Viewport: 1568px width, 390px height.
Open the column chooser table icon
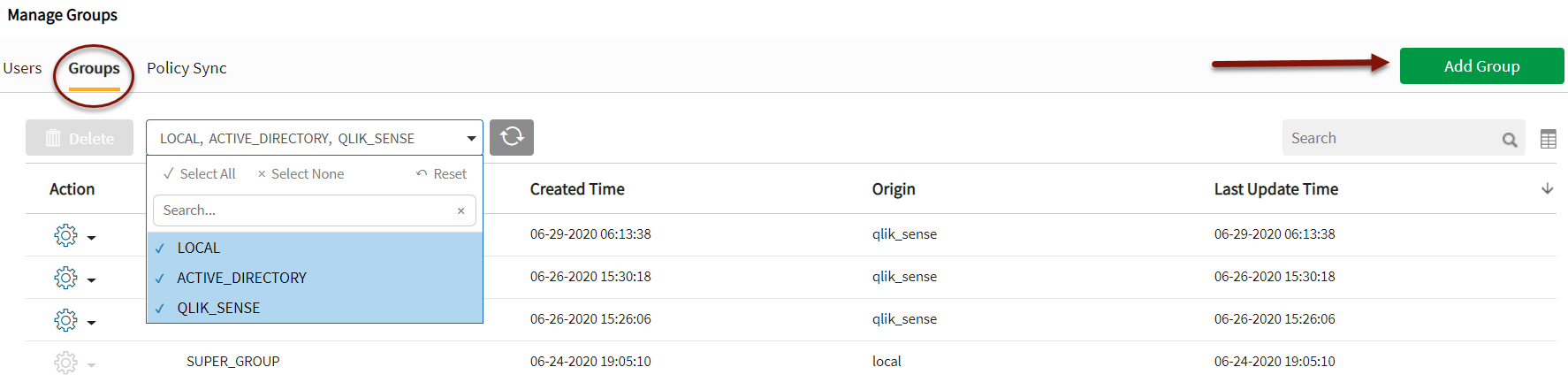pyautogui.click(x=1548, y=139)
